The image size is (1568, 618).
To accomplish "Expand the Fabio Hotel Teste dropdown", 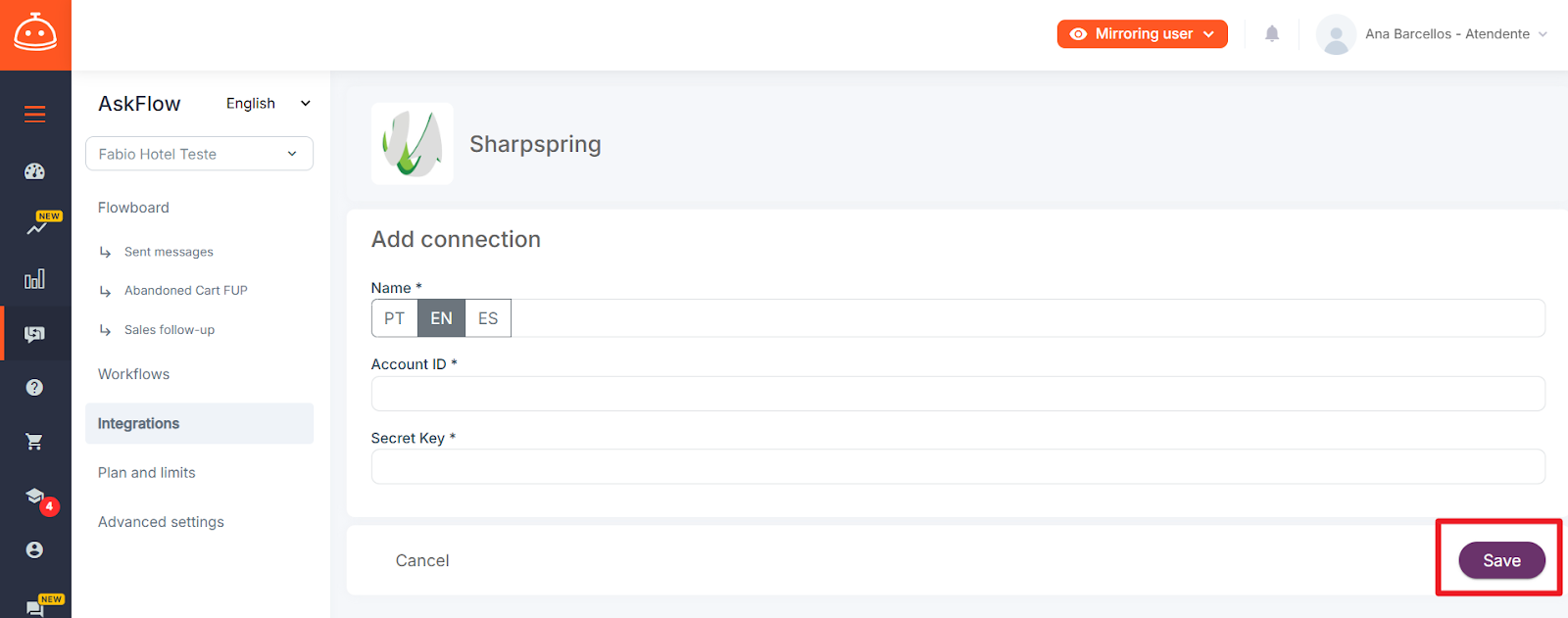I will (199, 154).
